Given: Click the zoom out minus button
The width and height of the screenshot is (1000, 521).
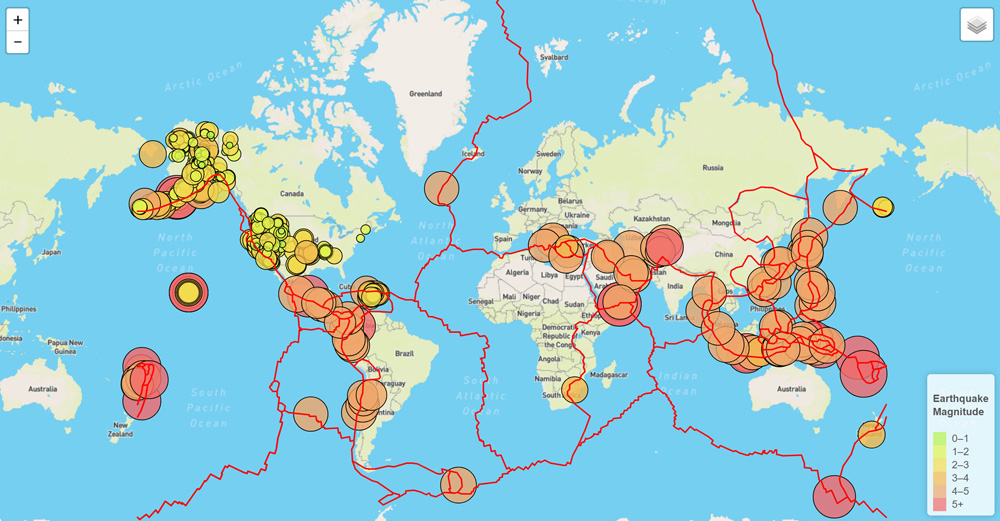Looking at the screenshot, I should coord(18,42).
